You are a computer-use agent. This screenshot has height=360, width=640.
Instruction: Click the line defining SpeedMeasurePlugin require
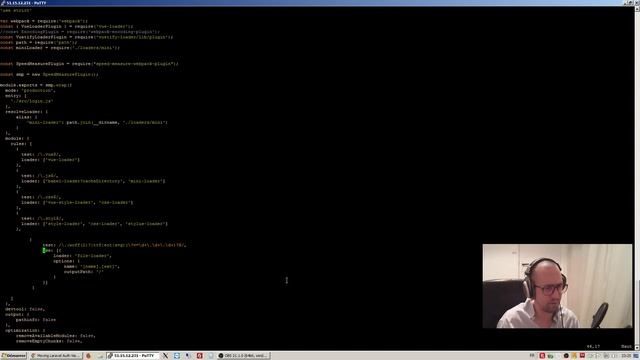(89, 64)
